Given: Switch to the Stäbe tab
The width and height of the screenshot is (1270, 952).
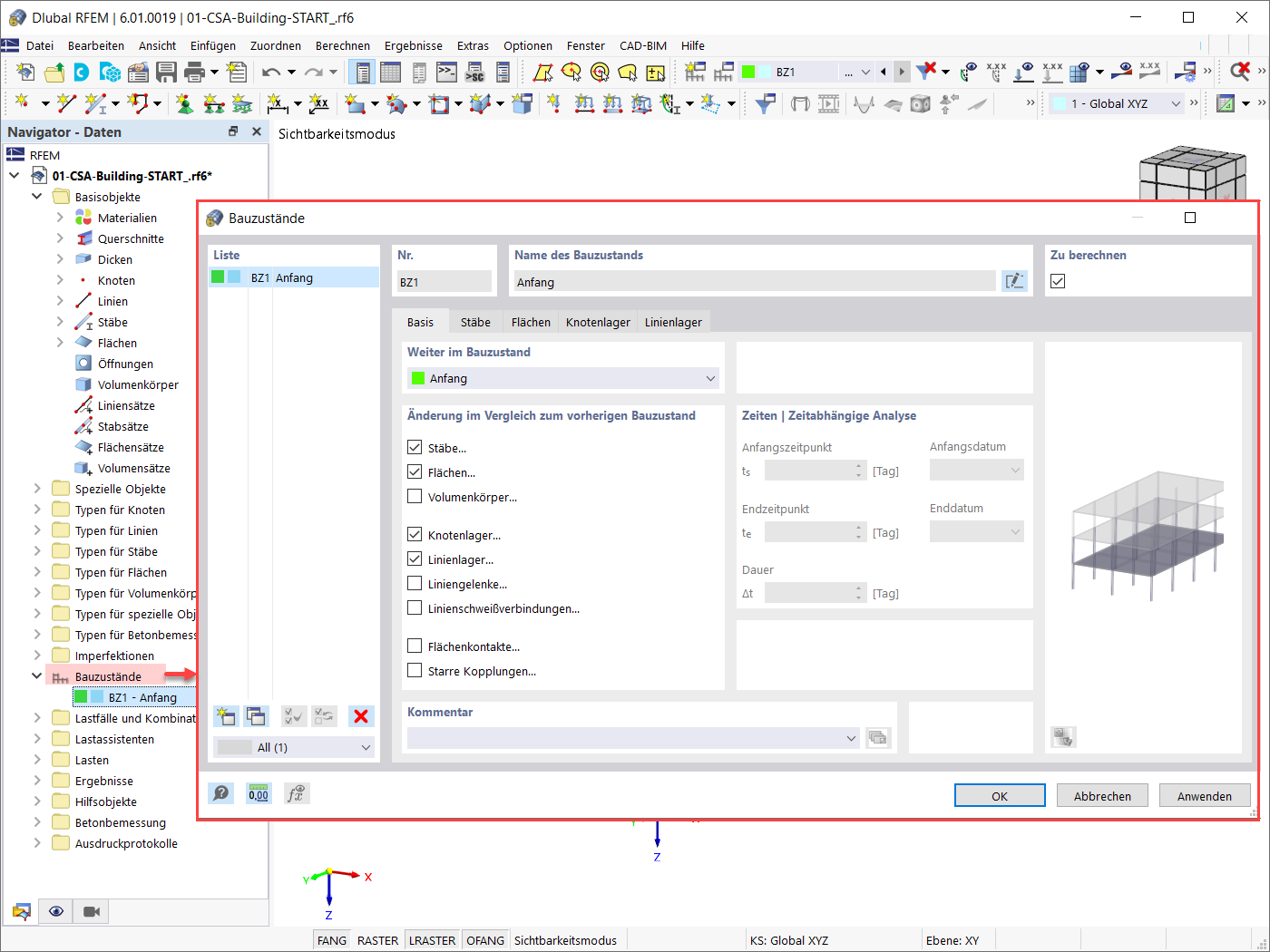Looking at the screenshot, I should click(x=475, y=322).
